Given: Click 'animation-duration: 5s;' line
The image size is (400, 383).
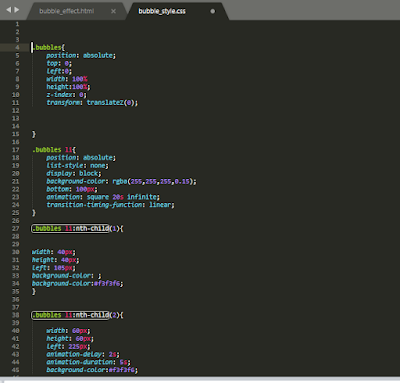Looking at the screenshot, I should [x=88, y=362].
